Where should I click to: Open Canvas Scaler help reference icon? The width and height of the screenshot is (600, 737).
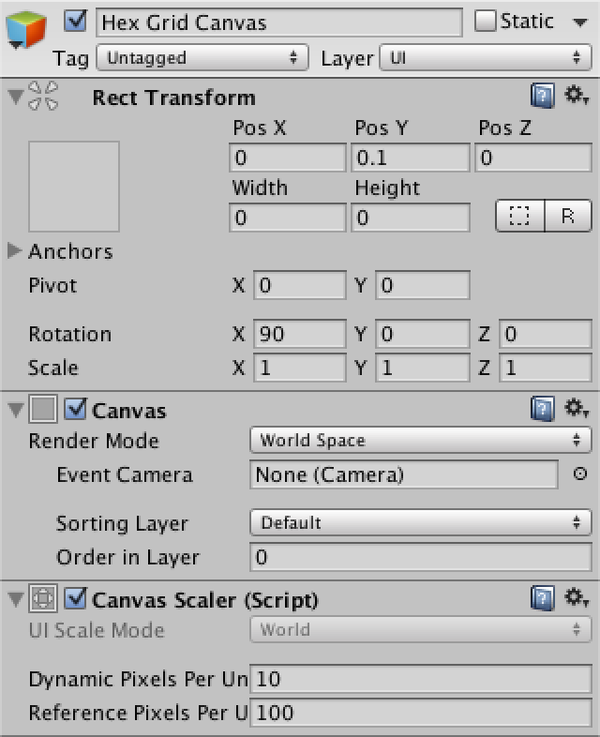coord(542,599)
